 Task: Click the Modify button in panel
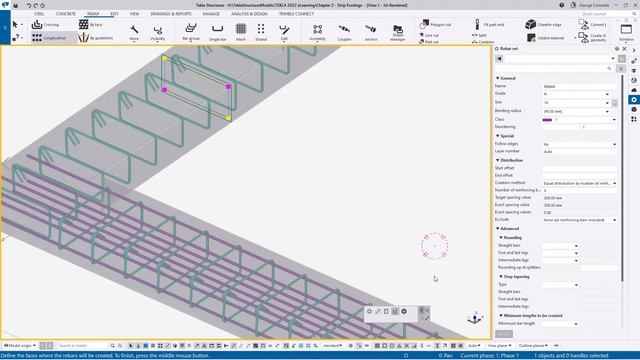click(x=504, y=334)
